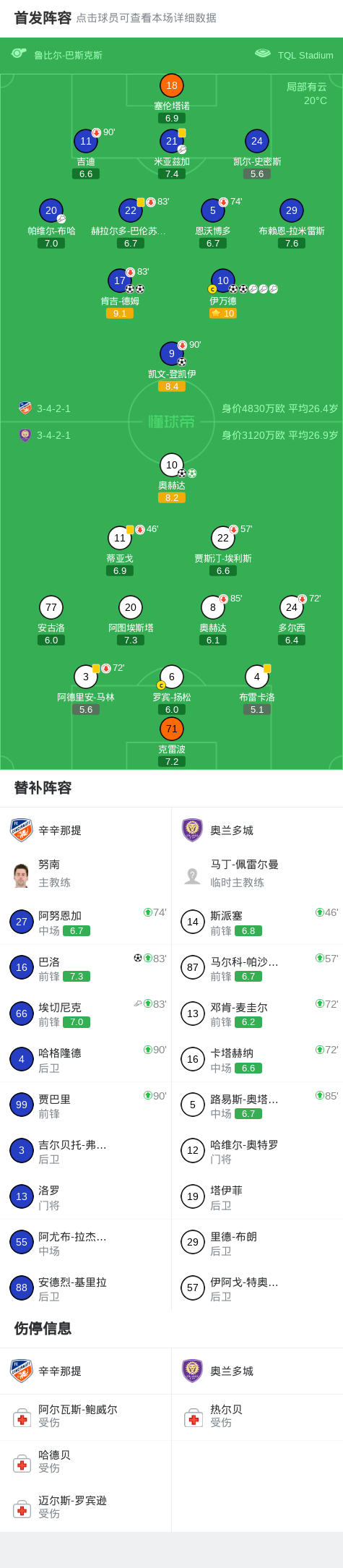The image size is (343, 1568).
Task: Select 肯吉-德姆 number 17 player circle
Action: click(120, 280)
